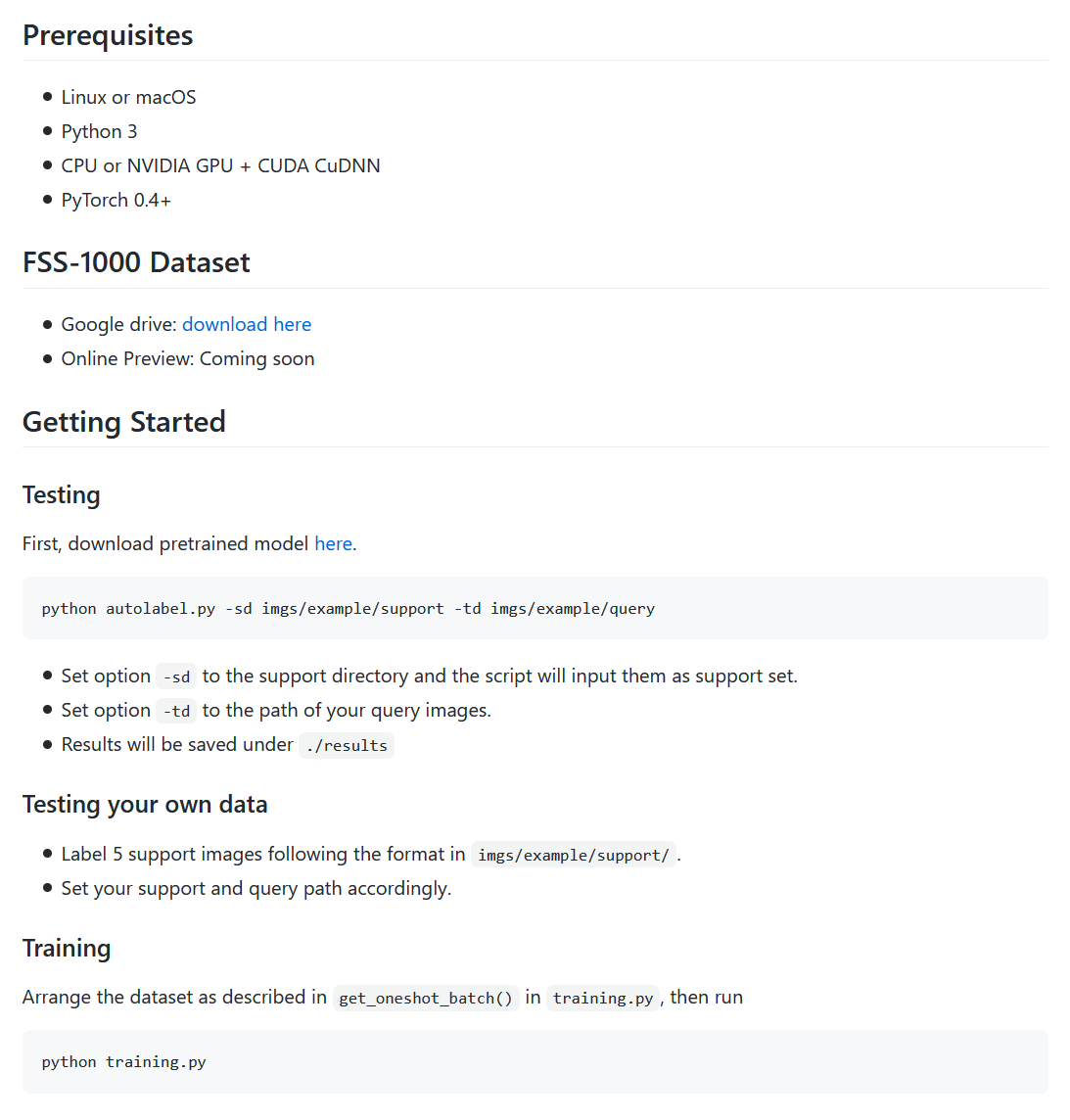Click the "CPU or NVIDIA GPU + CUDA CuDNN" item
This screenshot has height=1120, width=1070.
click(220, 165)
